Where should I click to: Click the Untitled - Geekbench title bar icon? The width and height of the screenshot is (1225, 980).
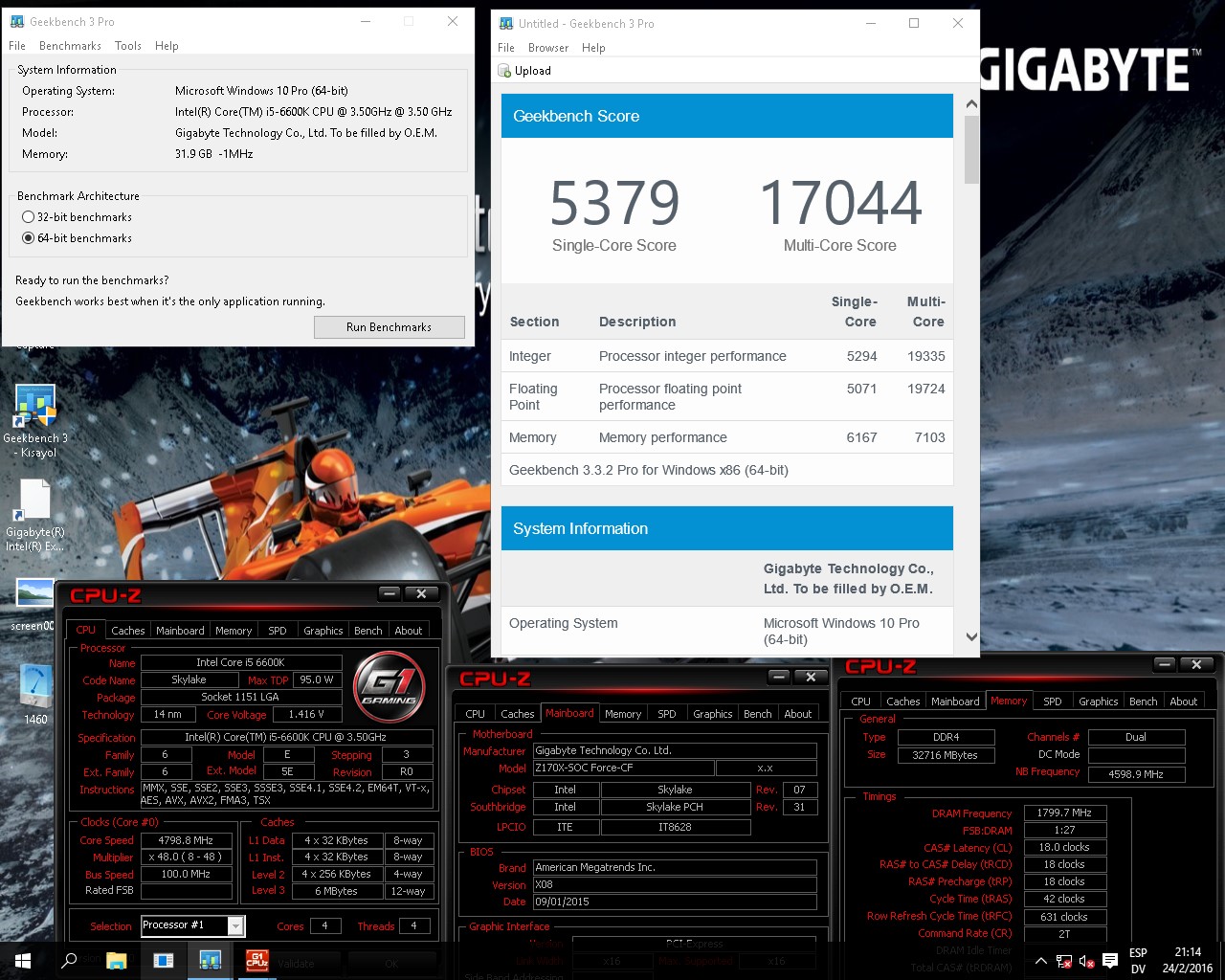click(504, 23)
